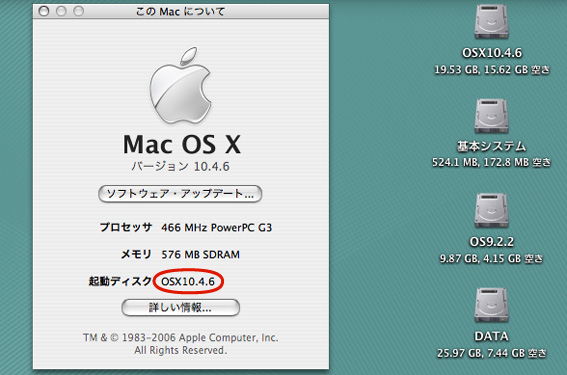Click the 576 MB SDRAM value
The height and width of the screenshot is (375, 567).
[200, 255]
